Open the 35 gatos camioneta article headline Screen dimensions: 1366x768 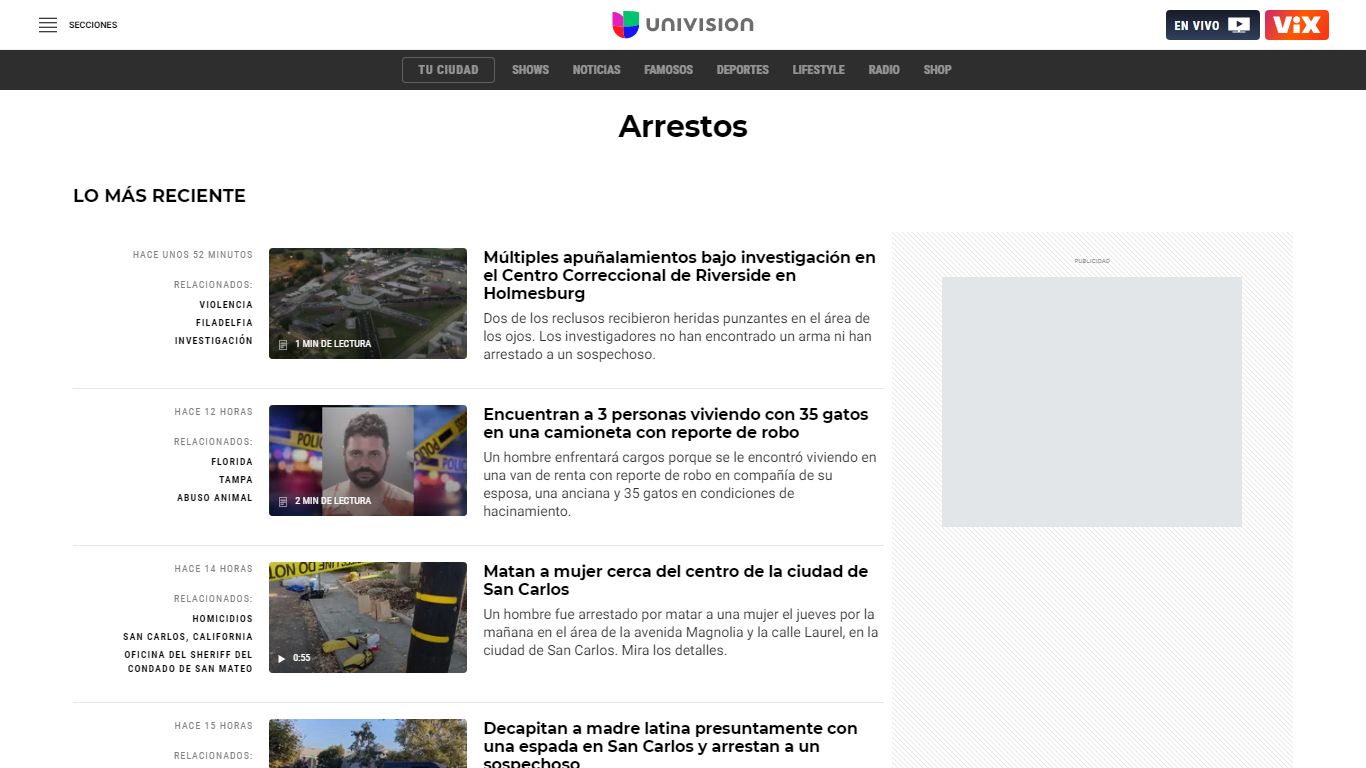(x=676, y=423)
